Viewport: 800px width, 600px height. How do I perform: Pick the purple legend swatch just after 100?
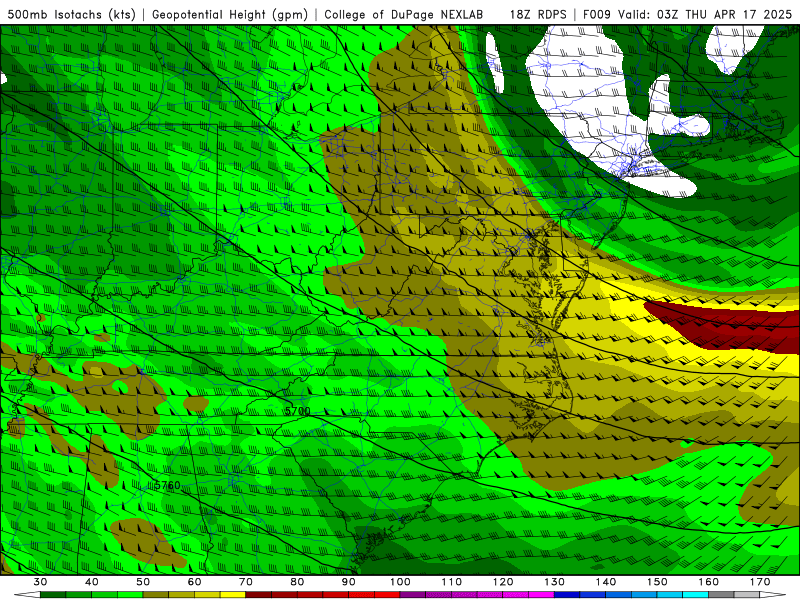pyautogui.click(x=413, y=595)
